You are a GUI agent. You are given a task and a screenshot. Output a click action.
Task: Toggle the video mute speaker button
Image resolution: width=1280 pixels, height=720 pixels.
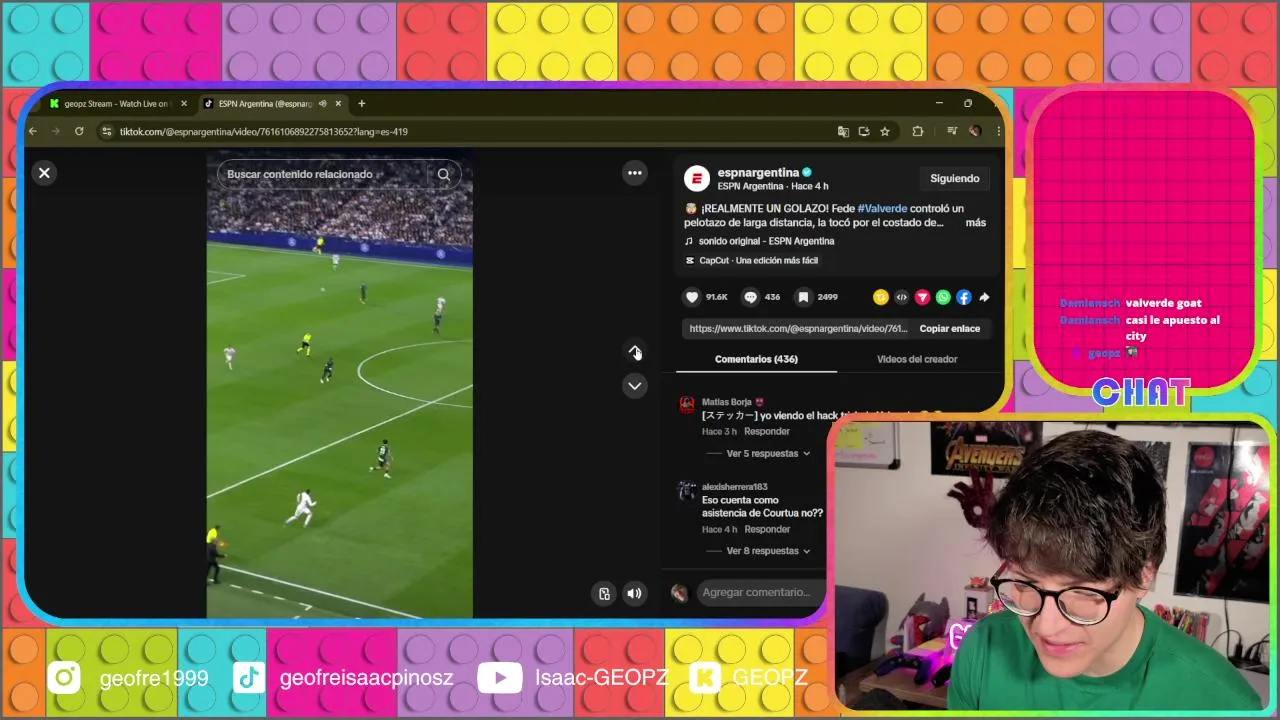[634, 593]
